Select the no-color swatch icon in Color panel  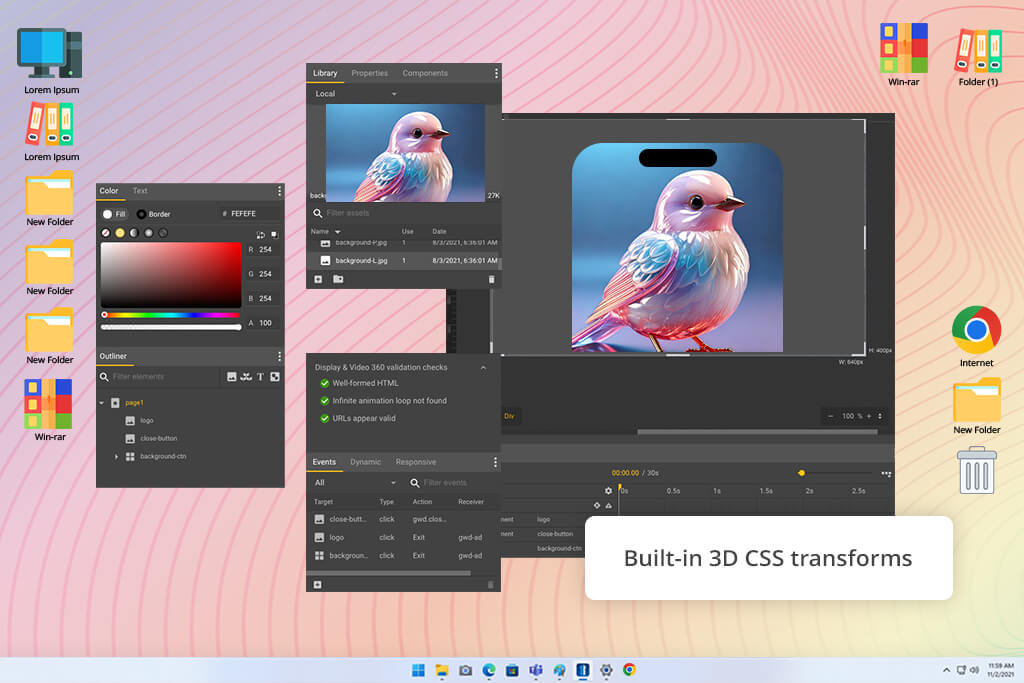[106, 232]
